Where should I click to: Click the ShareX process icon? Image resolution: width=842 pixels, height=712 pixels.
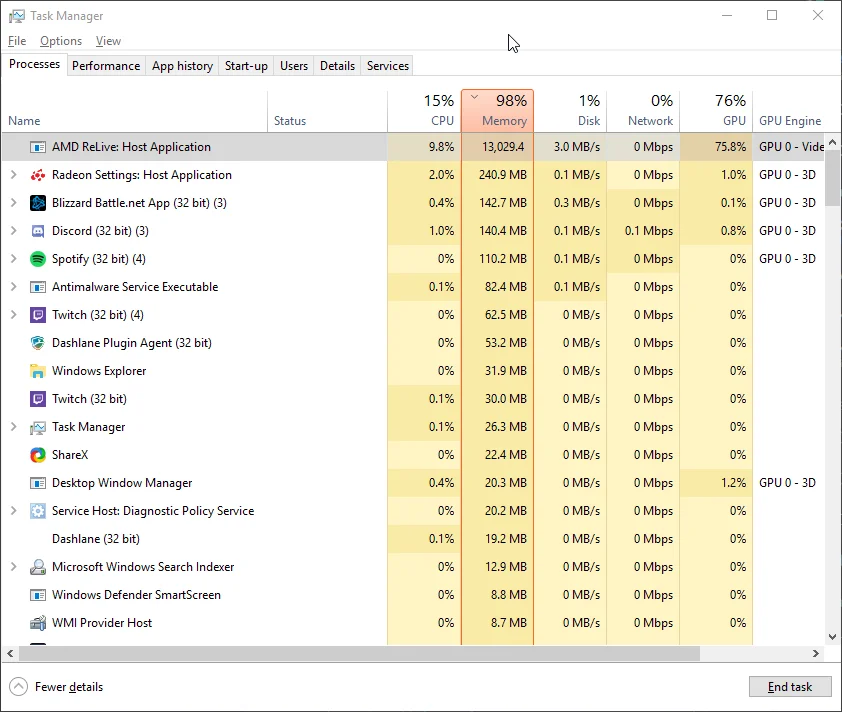coord(38,455)
